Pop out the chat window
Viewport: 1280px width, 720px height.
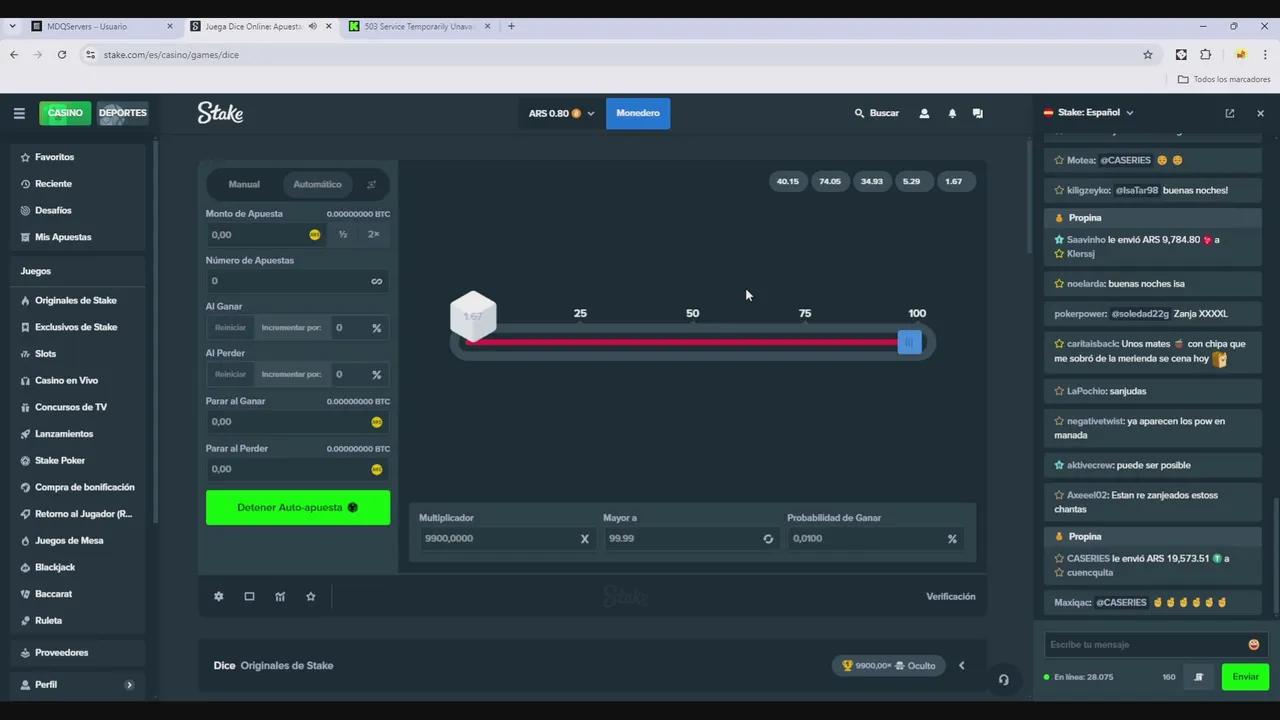[x=1230, y=113]
